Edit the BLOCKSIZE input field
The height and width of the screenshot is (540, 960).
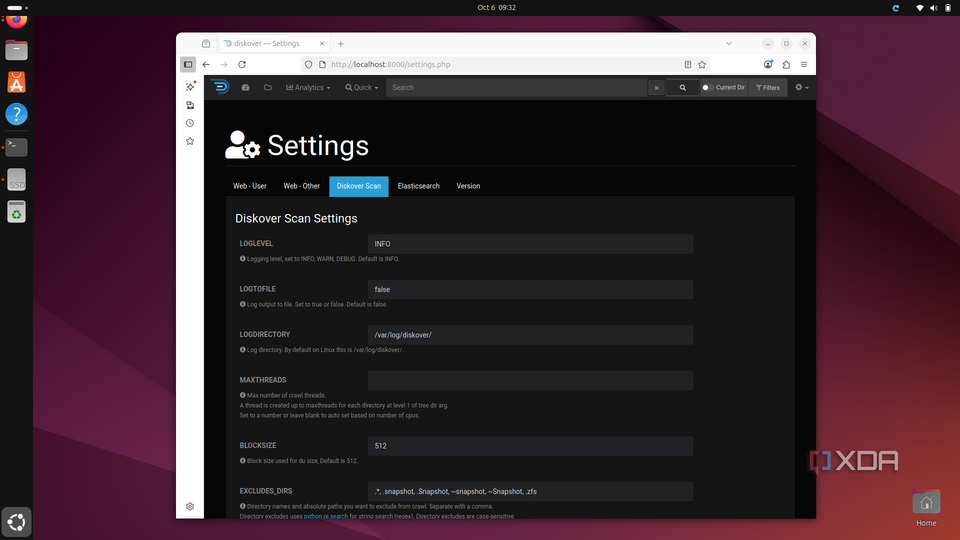[530, 446]
